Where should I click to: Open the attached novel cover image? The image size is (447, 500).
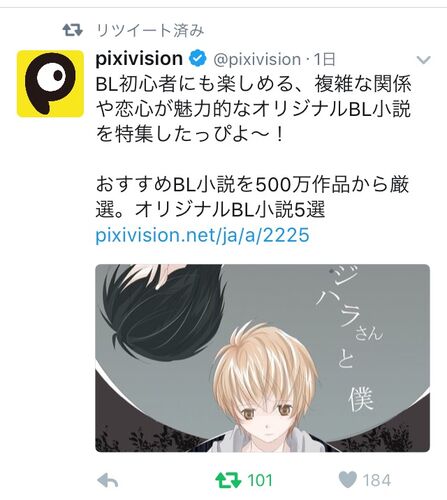coord(262,358)
